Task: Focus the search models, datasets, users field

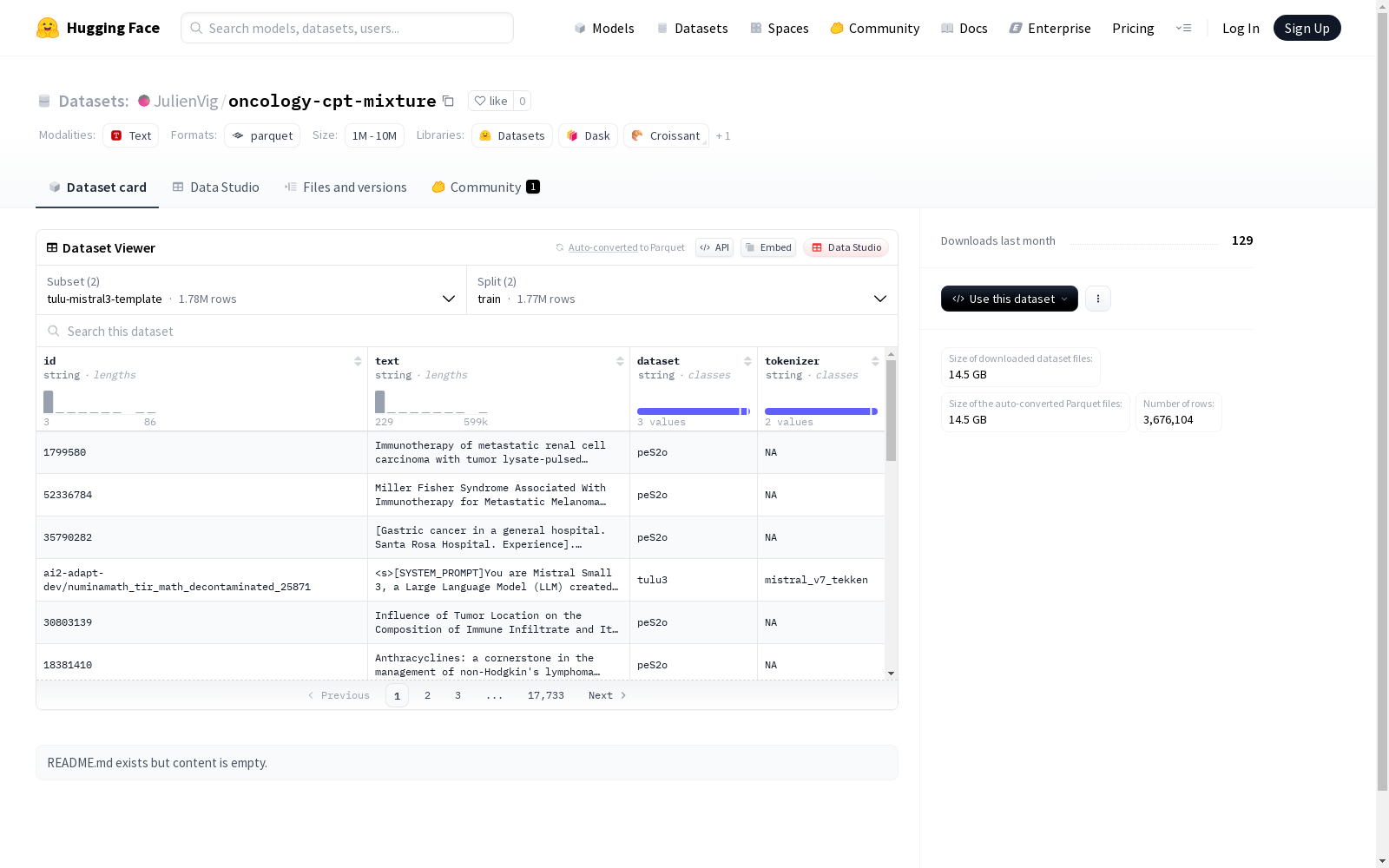Action: [x=347, y=28]
